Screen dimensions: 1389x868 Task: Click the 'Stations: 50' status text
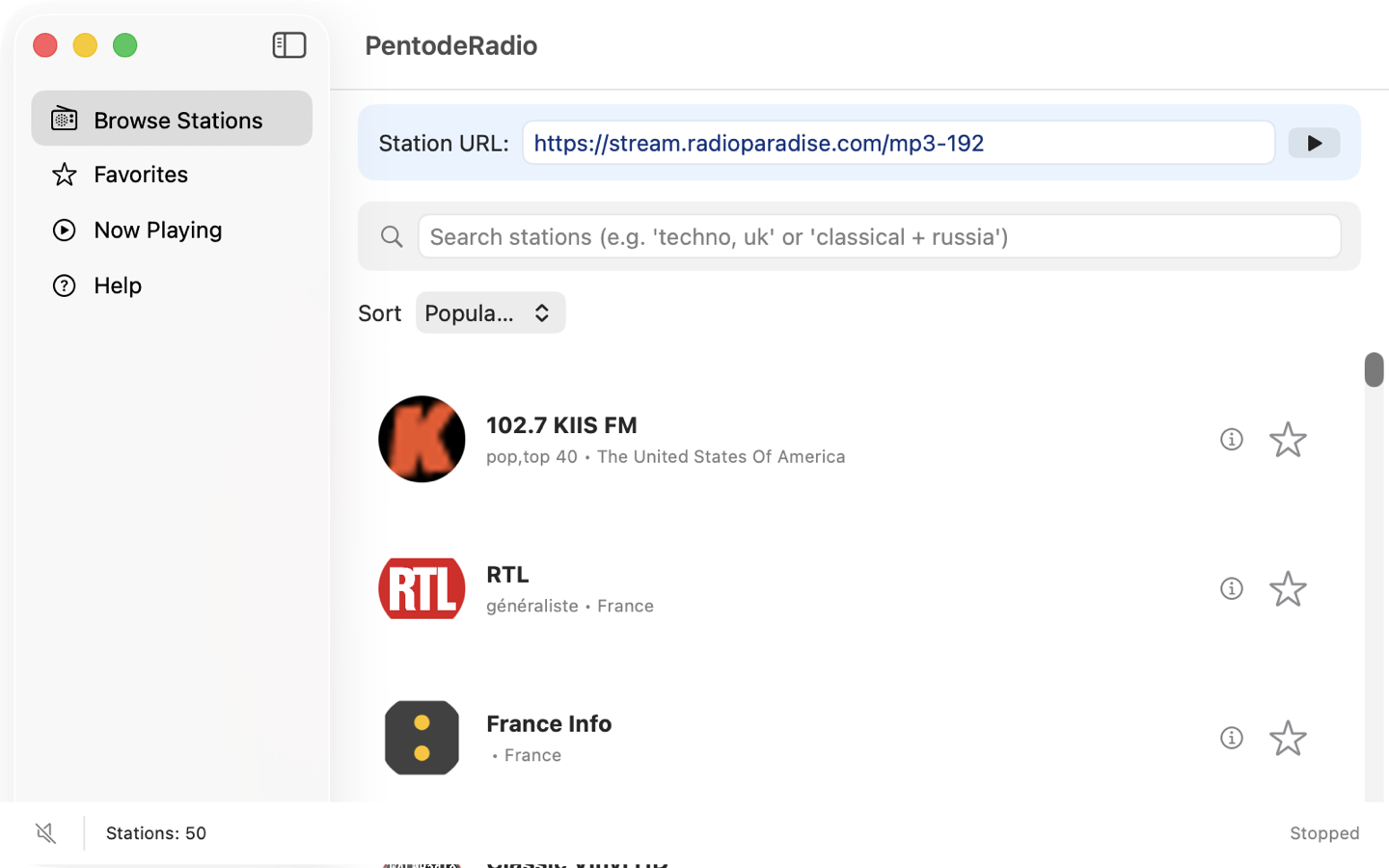coord(156,833)
